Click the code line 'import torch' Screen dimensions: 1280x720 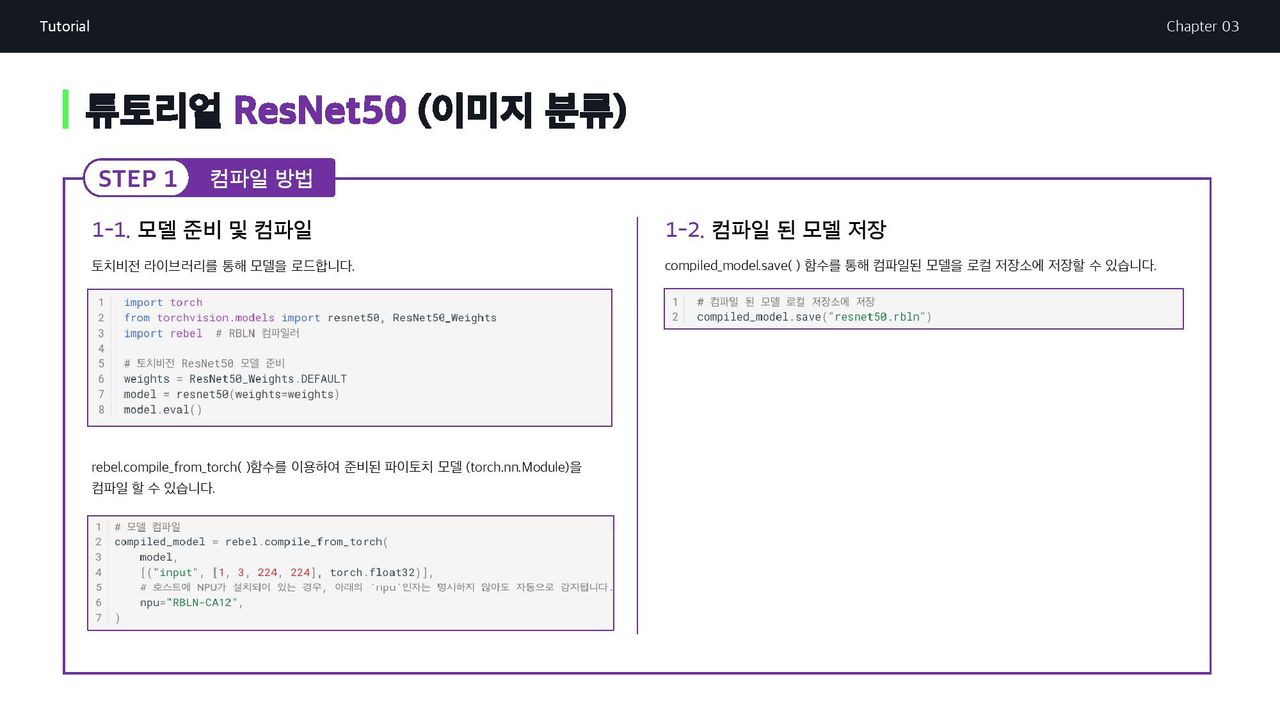pyautogui.click(x=163, y=303)
